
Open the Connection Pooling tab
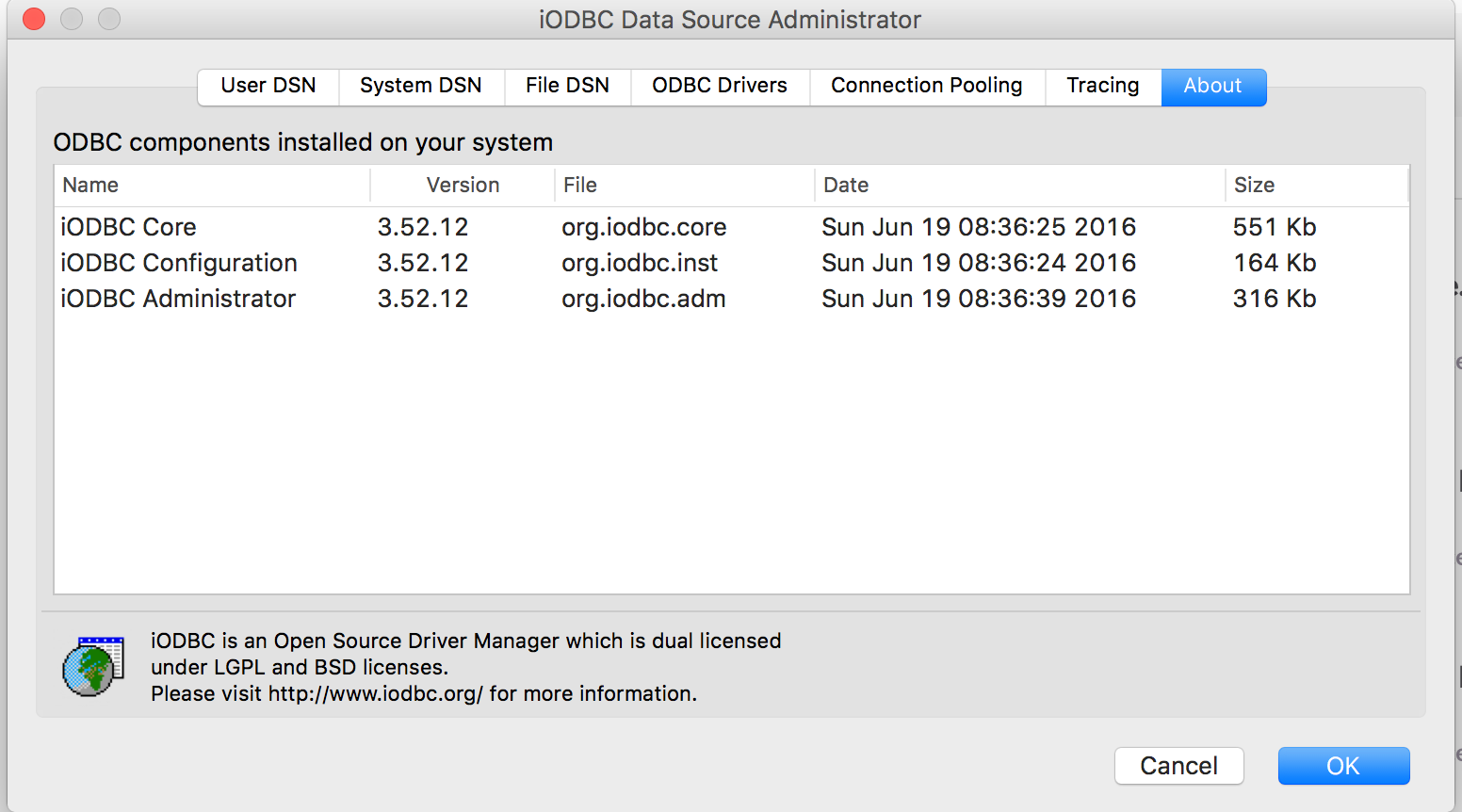coord(926,86)
